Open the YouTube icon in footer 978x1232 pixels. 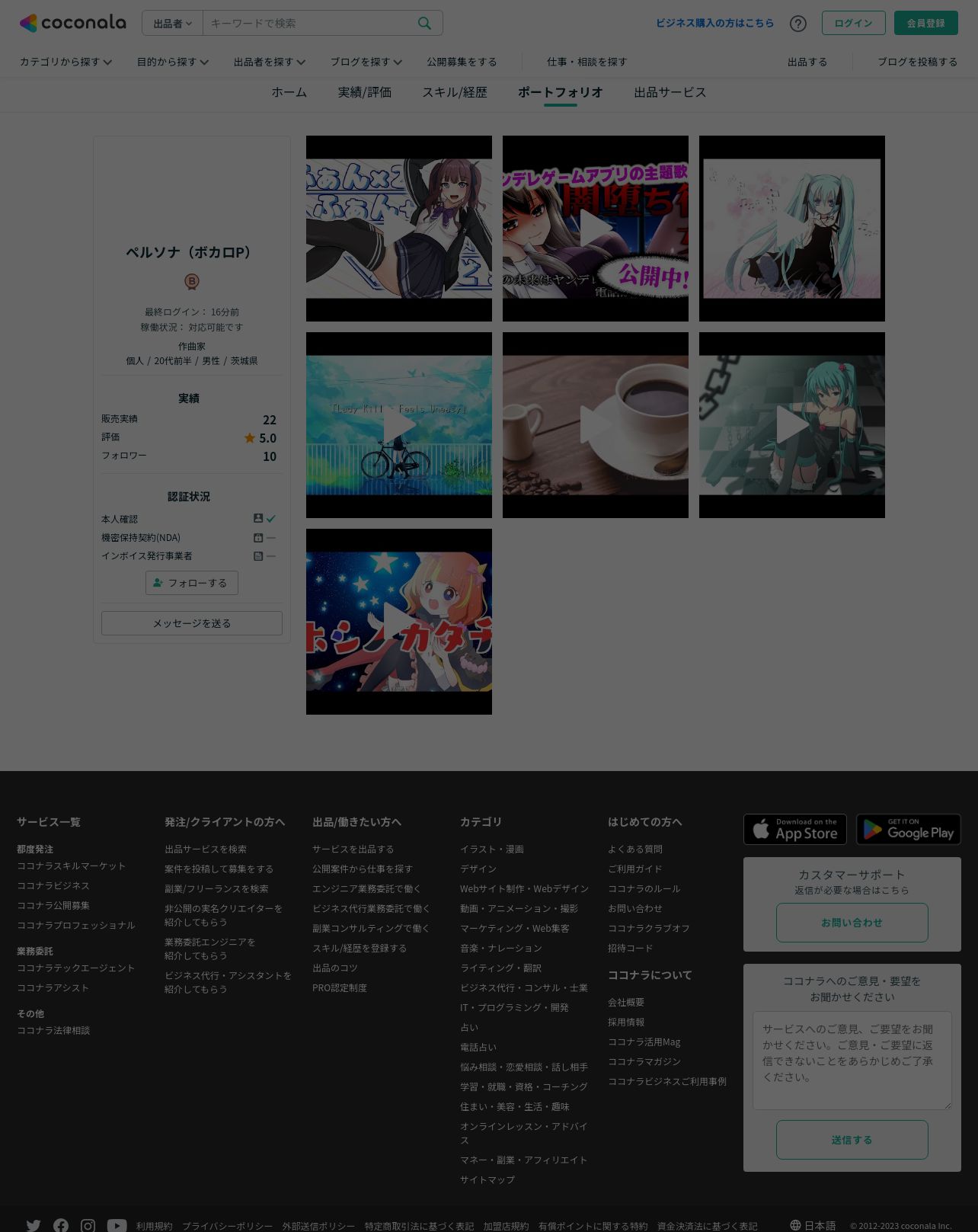[117, 1226]
